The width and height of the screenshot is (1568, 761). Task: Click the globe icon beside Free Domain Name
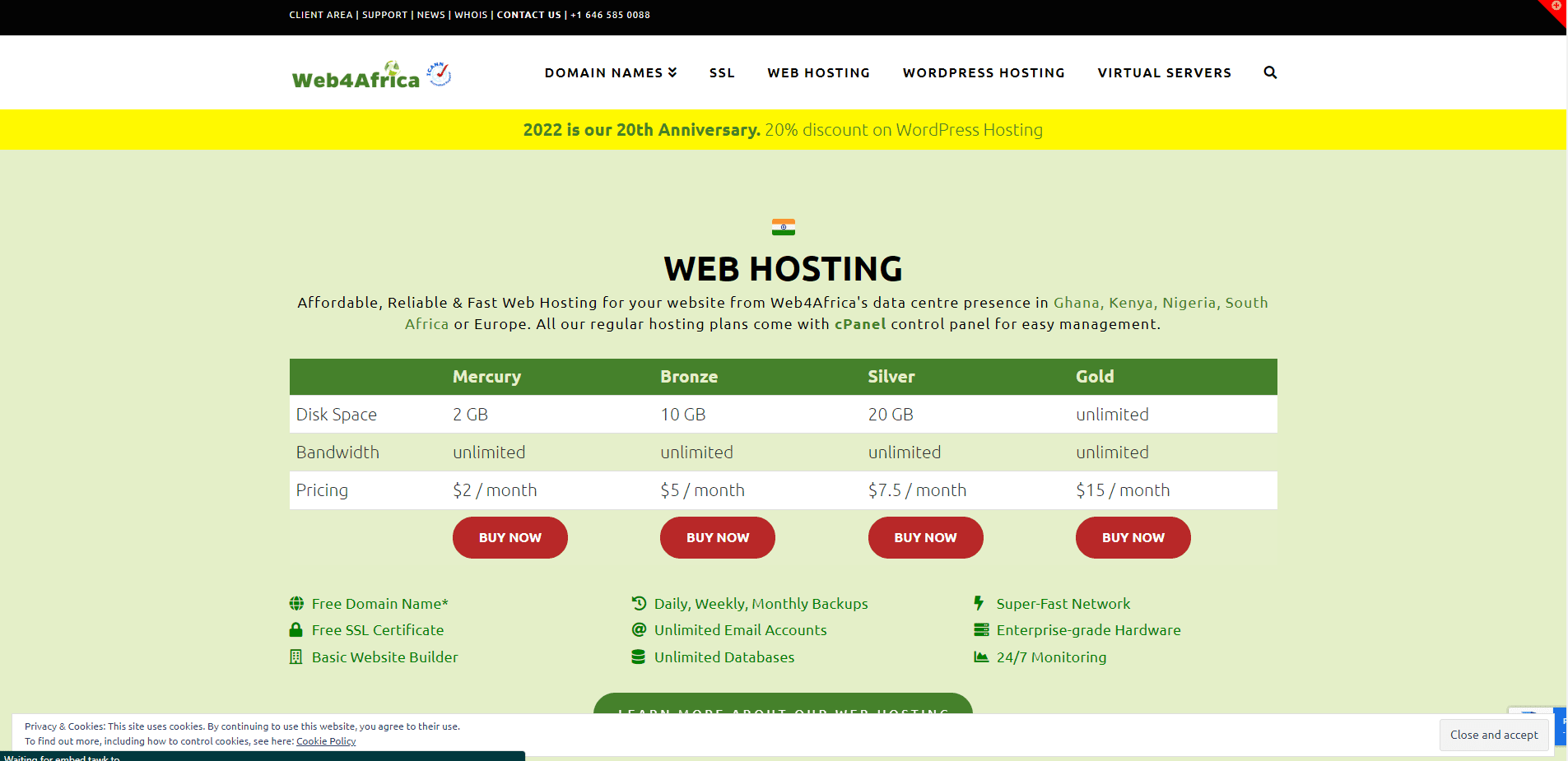coord(296,604)
